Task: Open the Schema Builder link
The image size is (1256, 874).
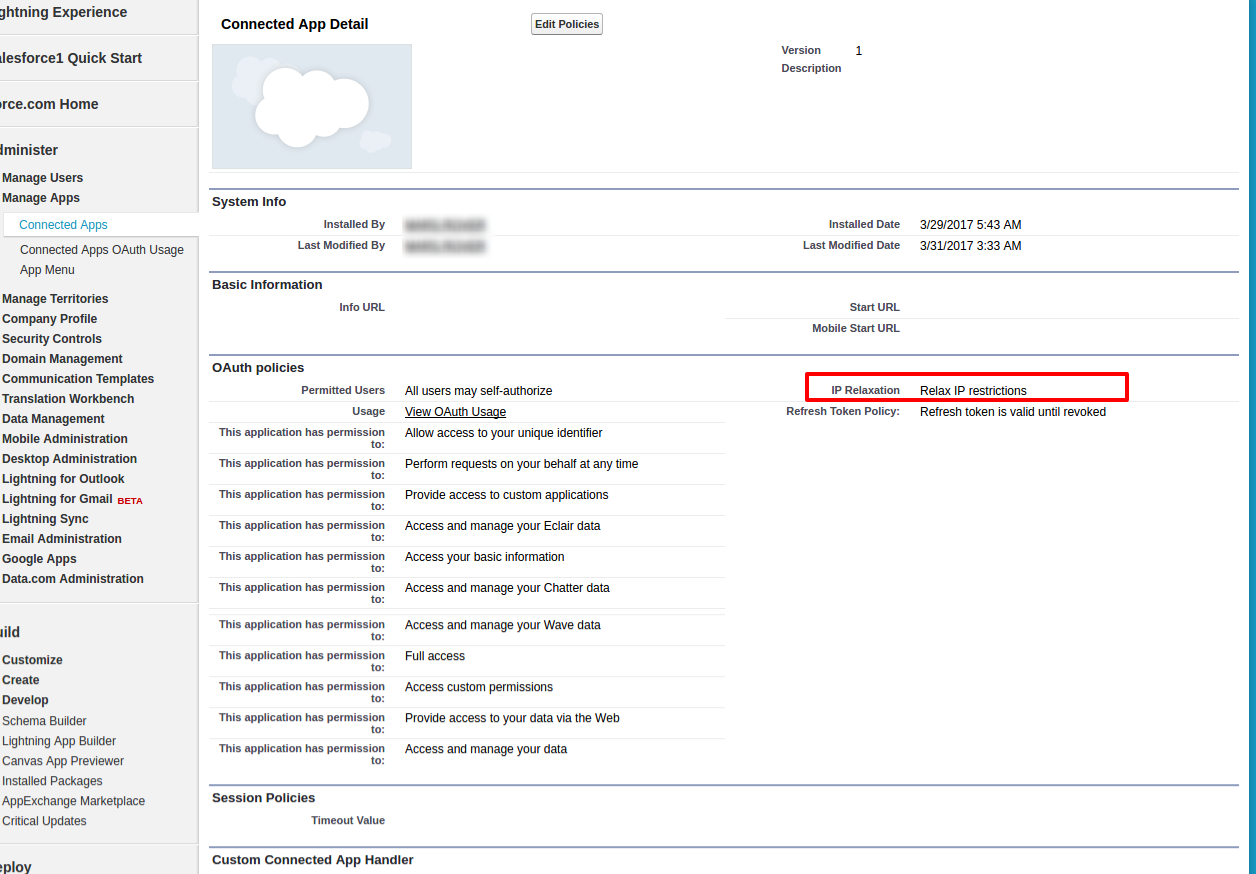Action: tap(44, 721)
